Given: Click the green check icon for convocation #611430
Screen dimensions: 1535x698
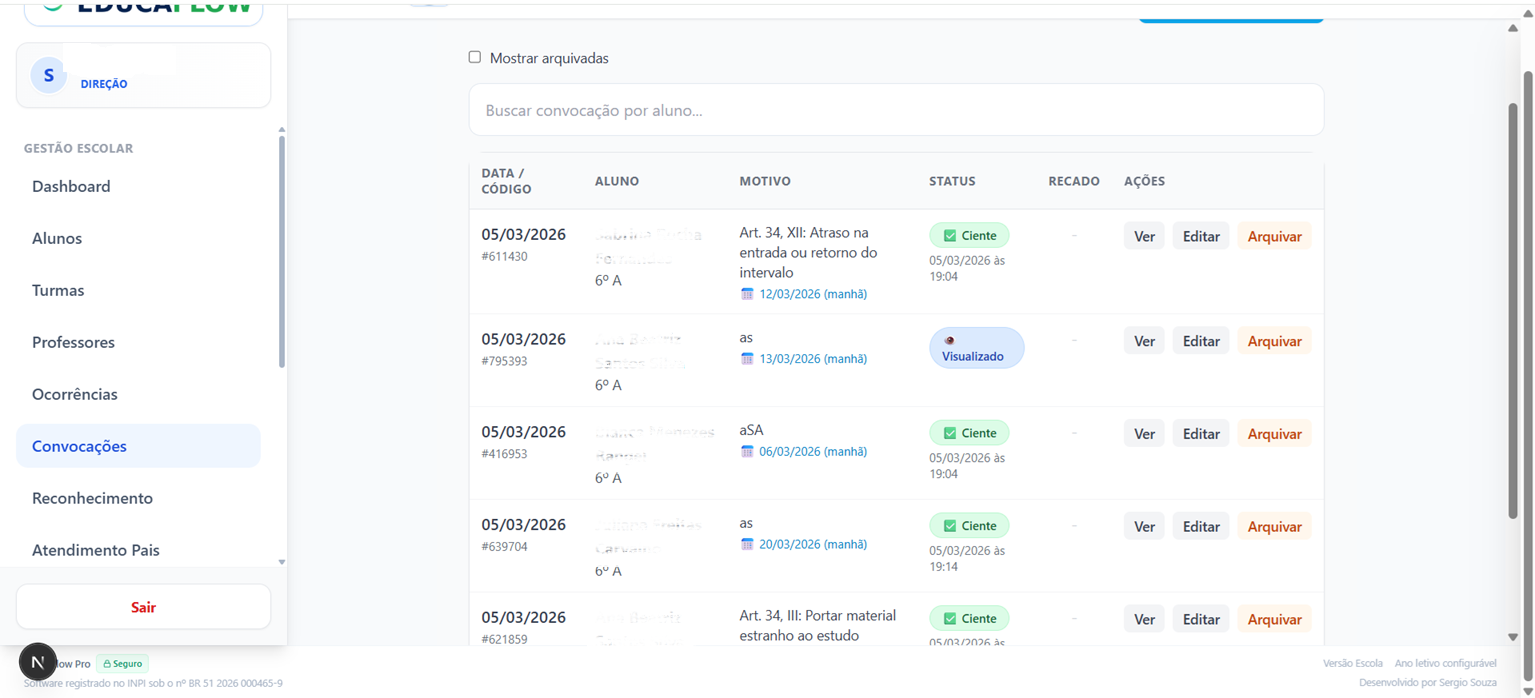Looking at the screenshot, I should pos(950,236).
